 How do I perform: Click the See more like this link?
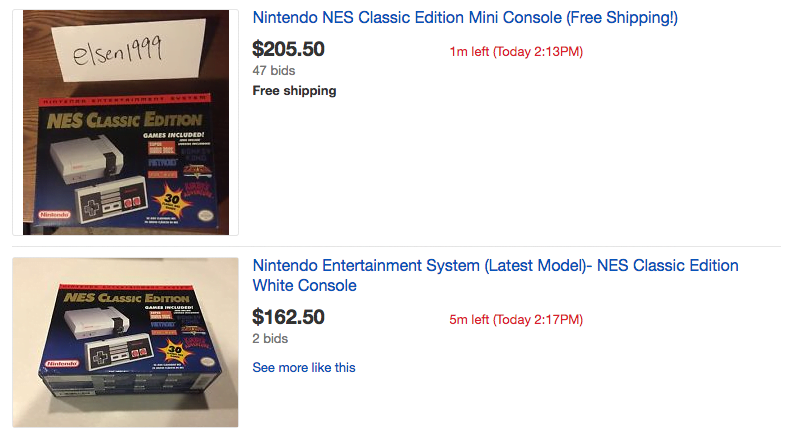point(303,367)
